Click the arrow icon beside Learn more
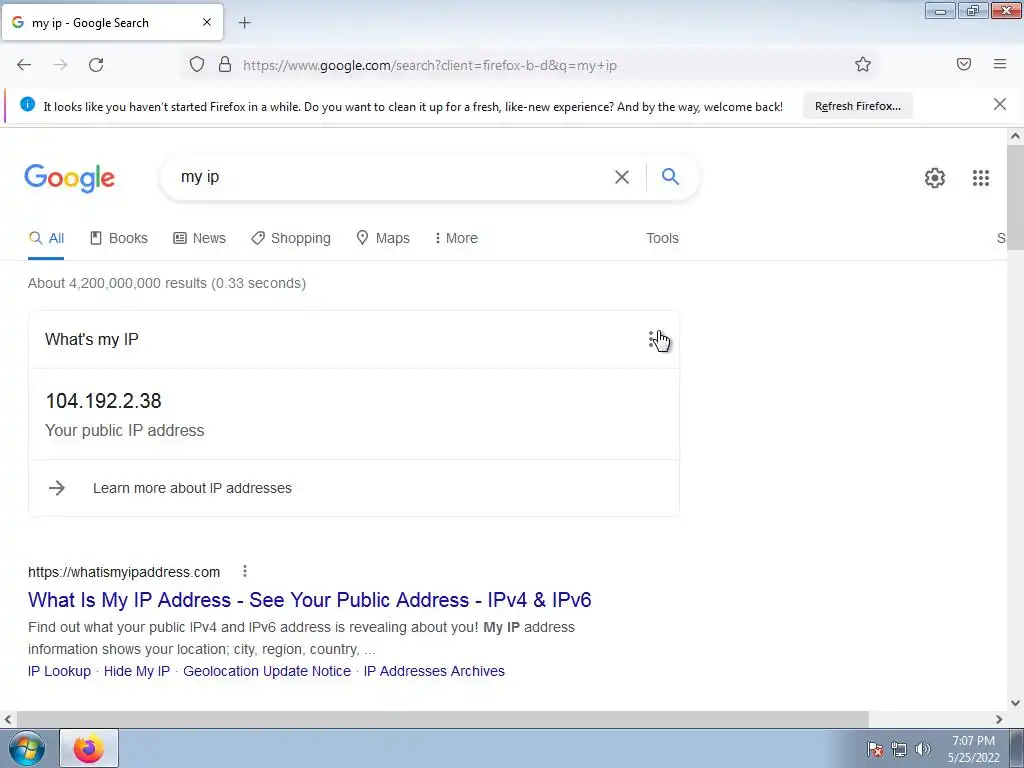 pyautogui.click(x=57, y=488)
